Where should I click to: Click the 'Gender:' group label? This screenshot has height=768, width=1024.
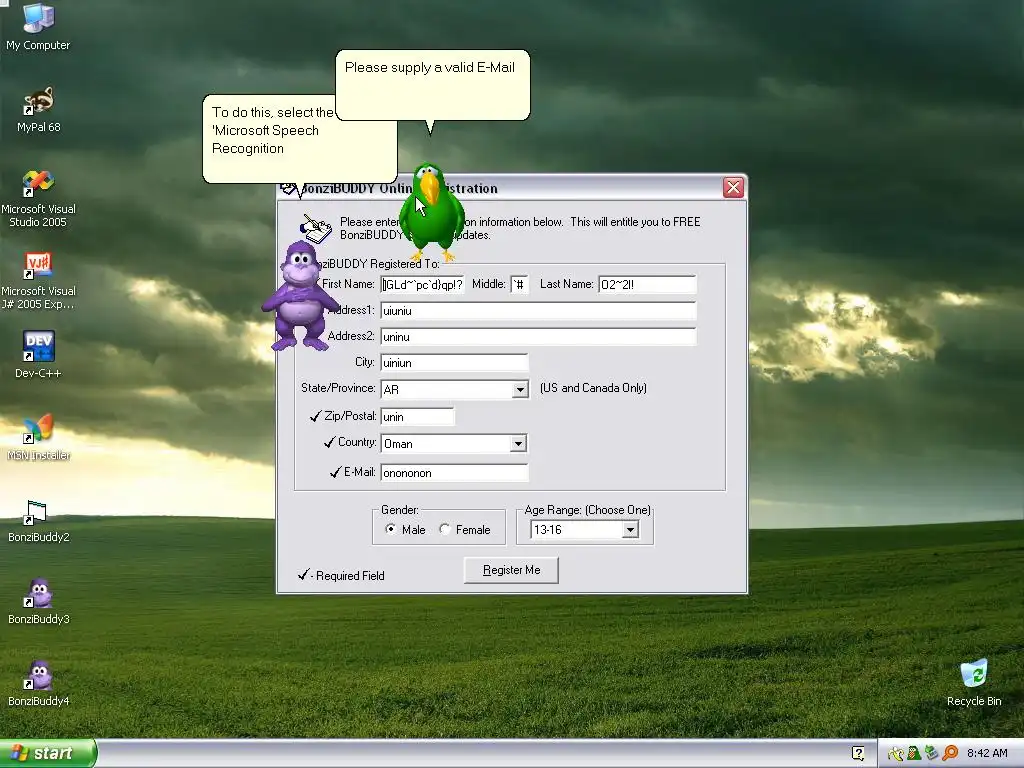pyautogui.click(x=400, y=510)
